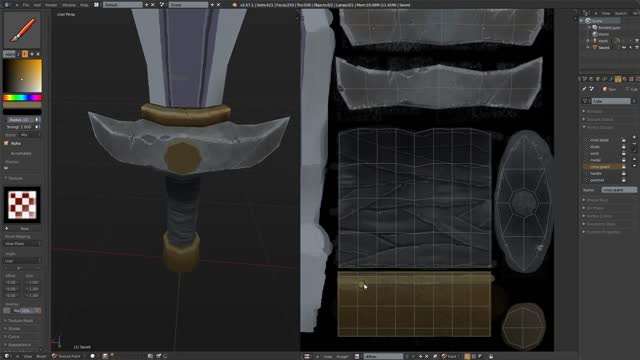Viewport: 640px width, 360px height.
Task: Open the Texture Paint mode dropdown
Action: 67,356
